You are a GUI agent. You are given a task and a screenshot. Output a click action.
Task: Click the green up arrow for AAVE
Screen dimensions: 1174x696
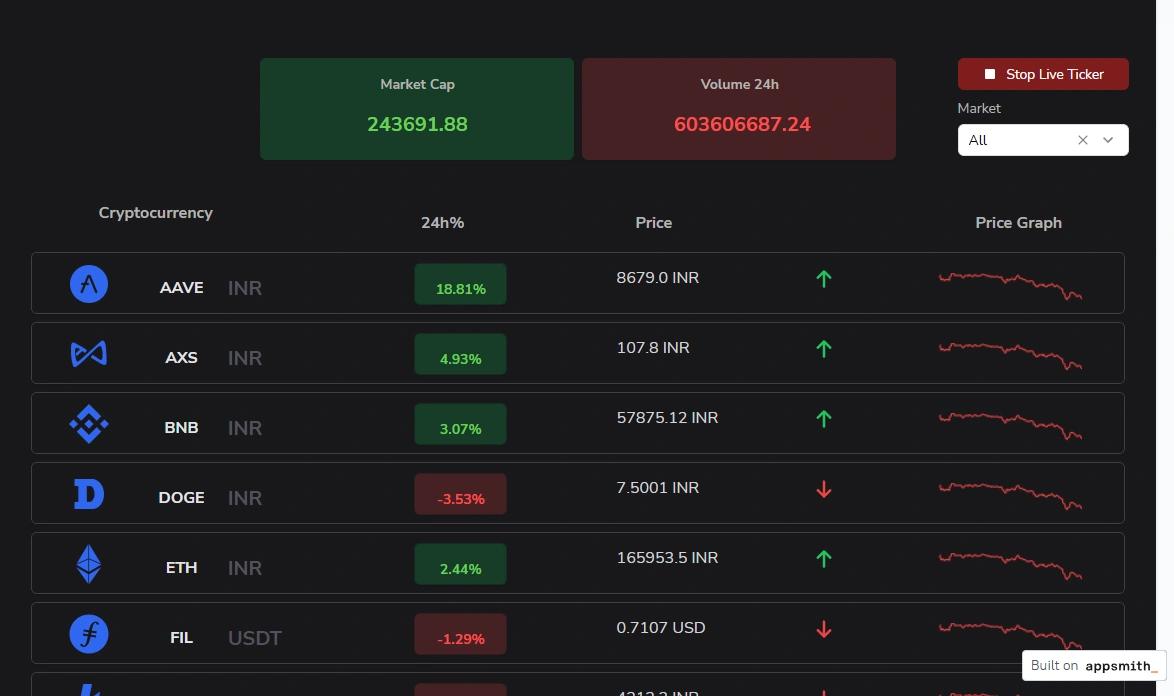pyautogui.click(x=824, y=279)
